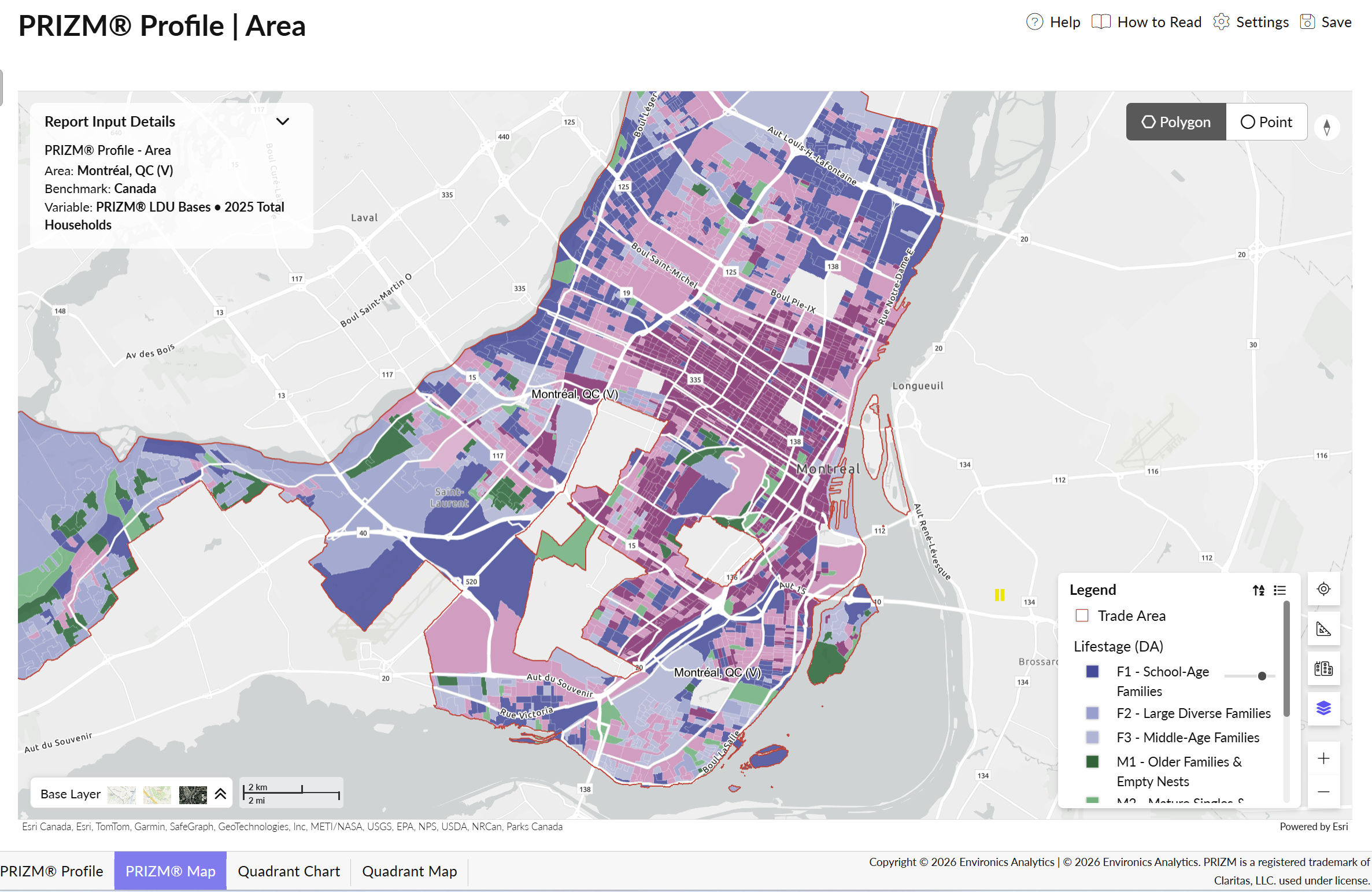Open the Quadrant Map tab
Image resolution: width=1372 pixels, height=892 pixels.
[x=409, y=871]
